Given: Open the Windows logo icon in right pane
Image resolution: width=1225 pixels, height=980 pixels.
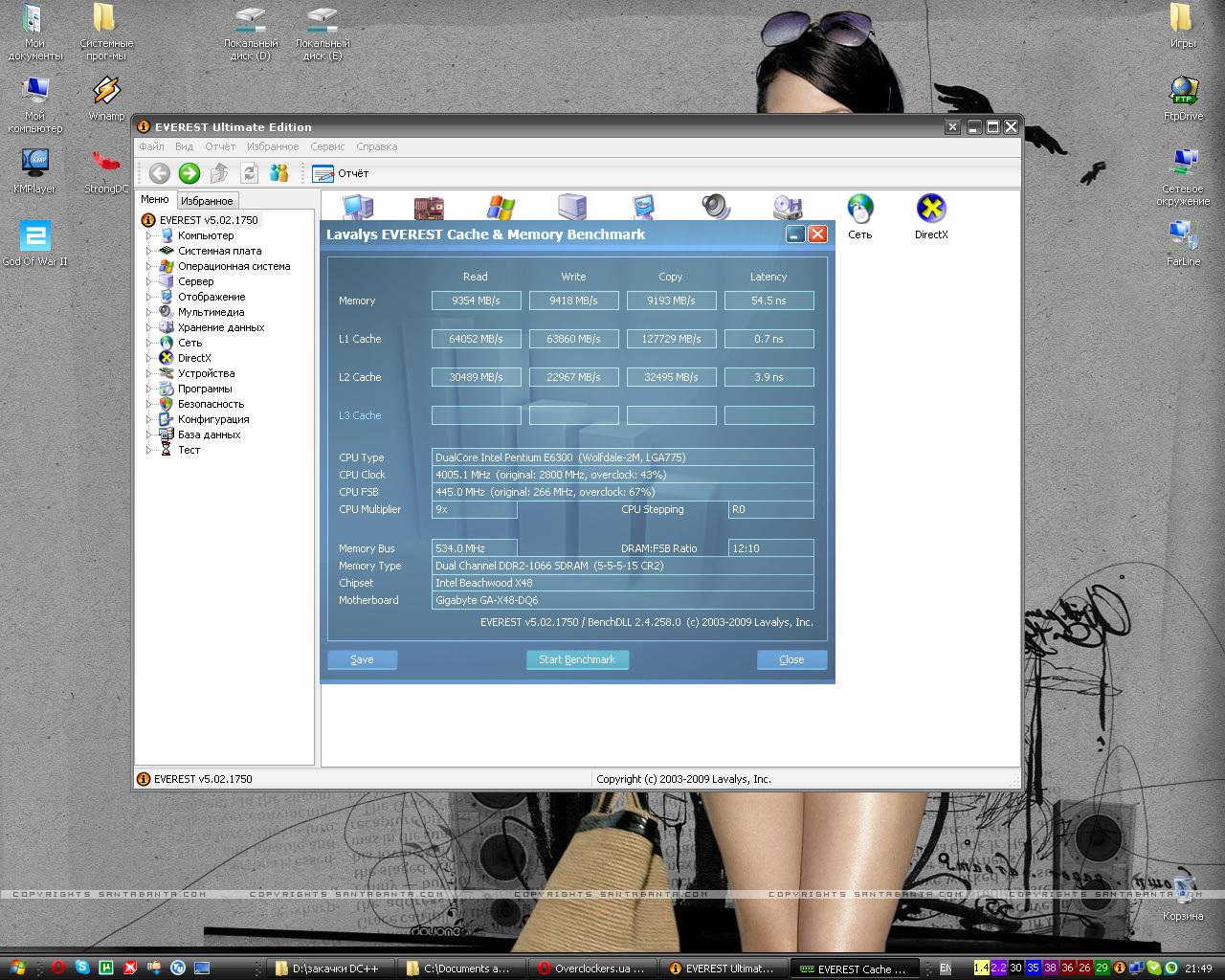Looking at the screenshot, I should pyautogui.click(x=501, y=208).
